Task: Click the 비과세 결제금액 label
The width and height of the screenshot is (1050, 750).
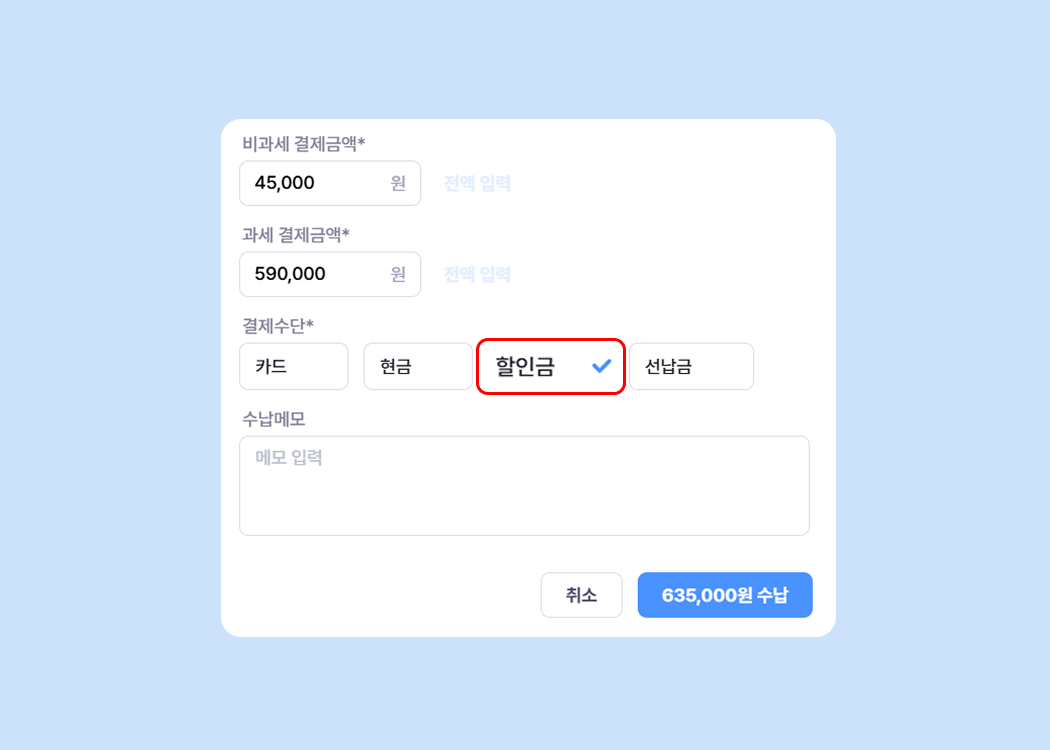Action: point(303,143)
